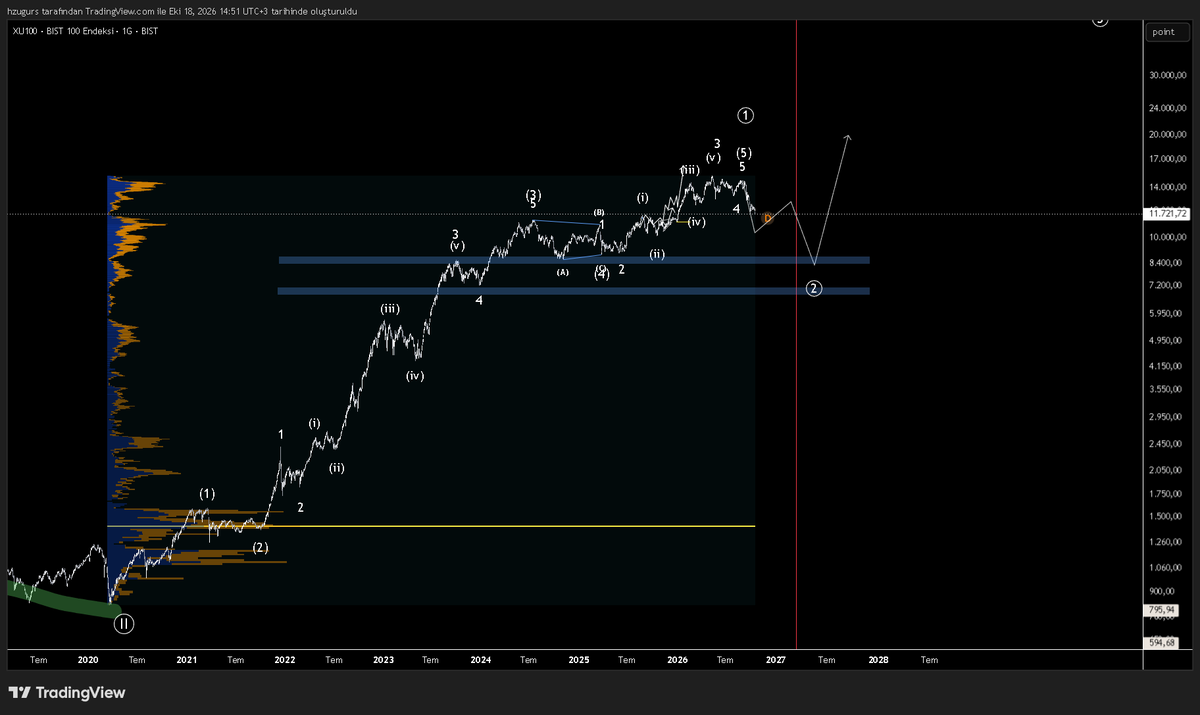Select the 2020 year on the time axis
1200x715 pixels.
pyautogui.click(x=88, y=660)
